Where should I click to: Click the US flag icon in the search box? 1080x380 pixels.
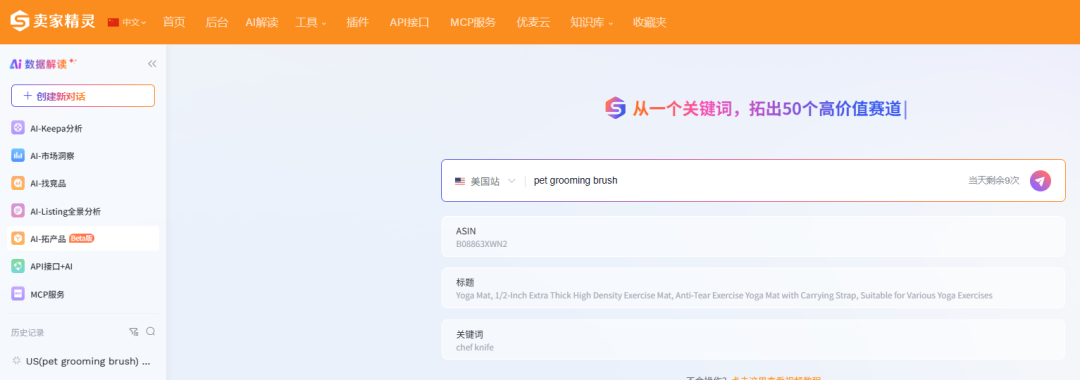point(459,181)
